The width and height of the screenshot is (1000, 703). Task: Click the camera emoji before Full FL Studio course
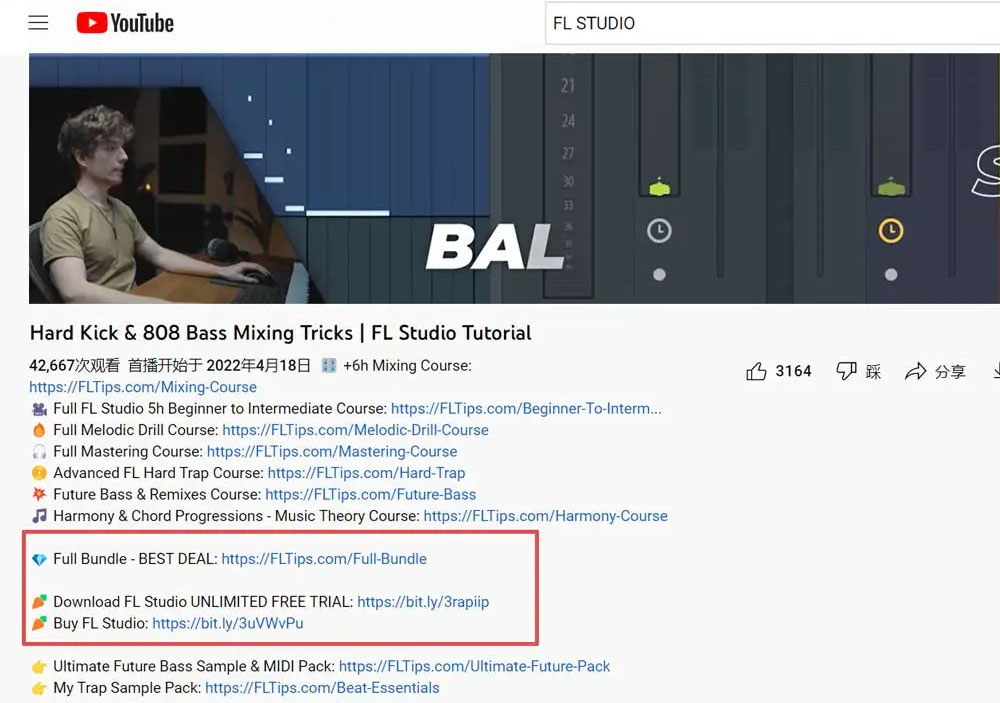[40, 409]
